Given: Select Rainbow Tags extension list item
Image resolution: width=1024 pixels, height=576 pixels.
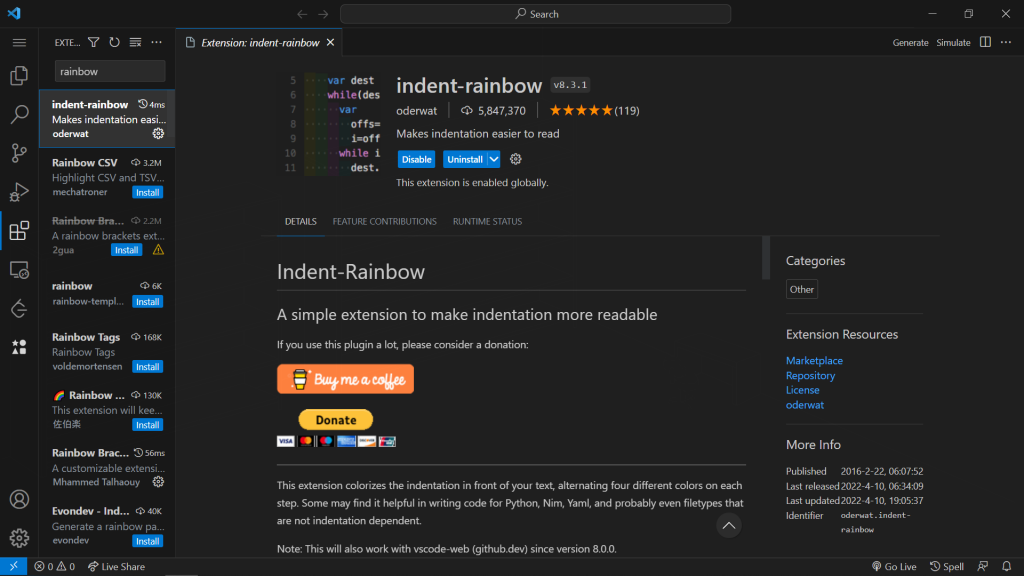Looking at the screenshot, I should 107,351.
